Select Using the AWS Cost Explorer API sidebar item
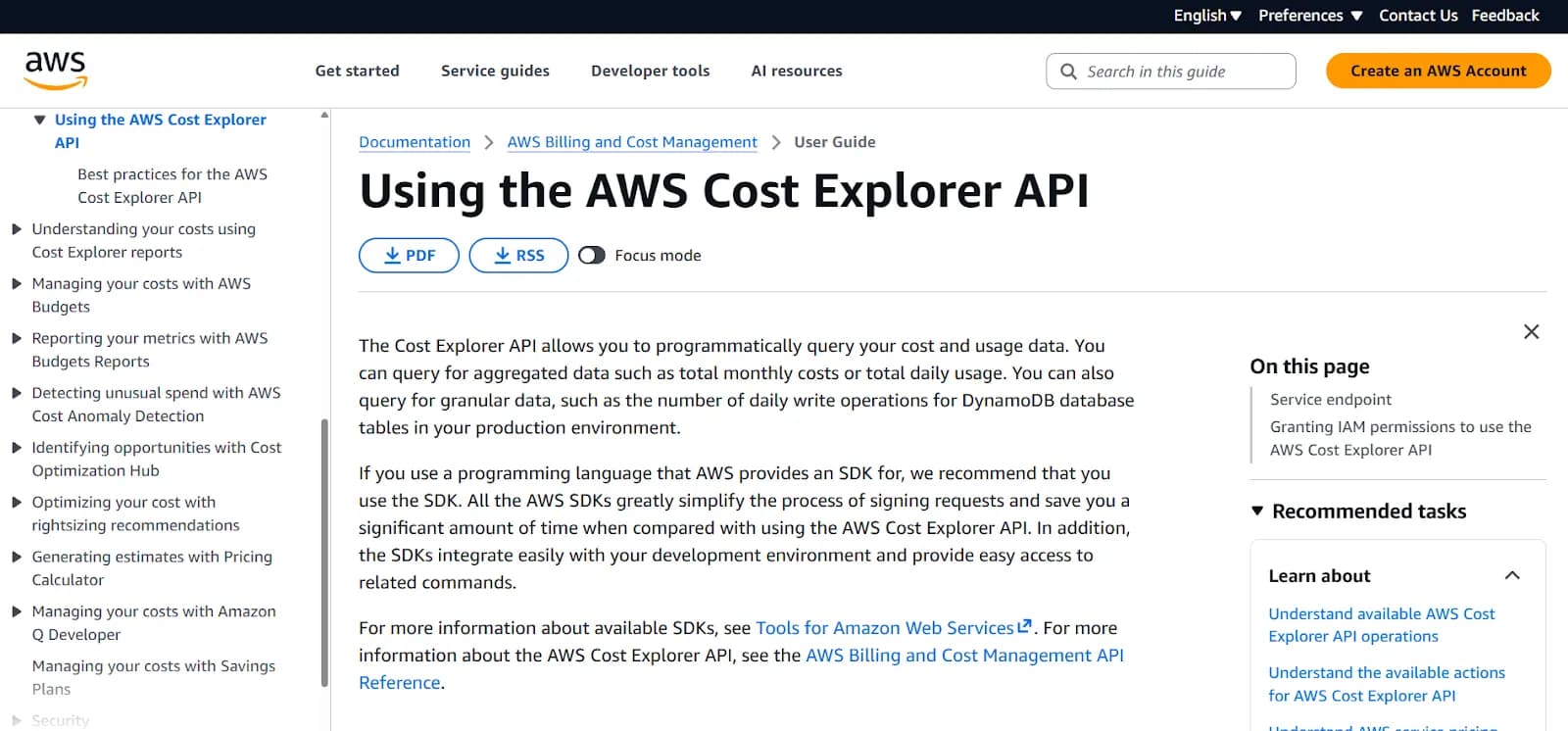The image size is (1568, 731). coord(161,131)
